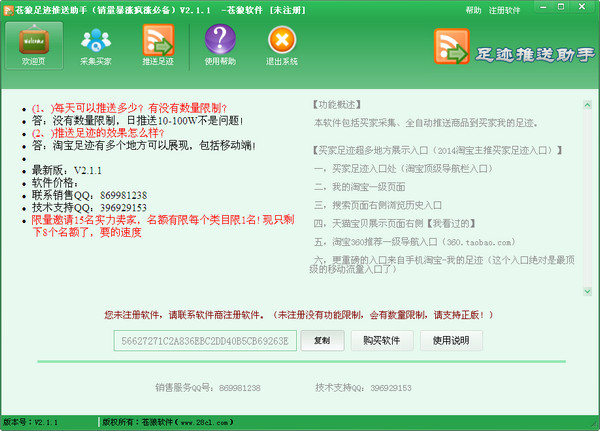Click the scroll up arrow of feature list
The height and width of the screenshot is (431, 600).
(x=587, y=105)
